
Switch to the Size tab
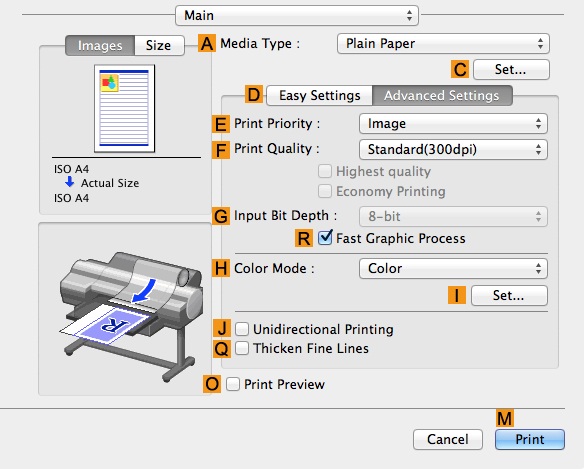click(159, 45)
